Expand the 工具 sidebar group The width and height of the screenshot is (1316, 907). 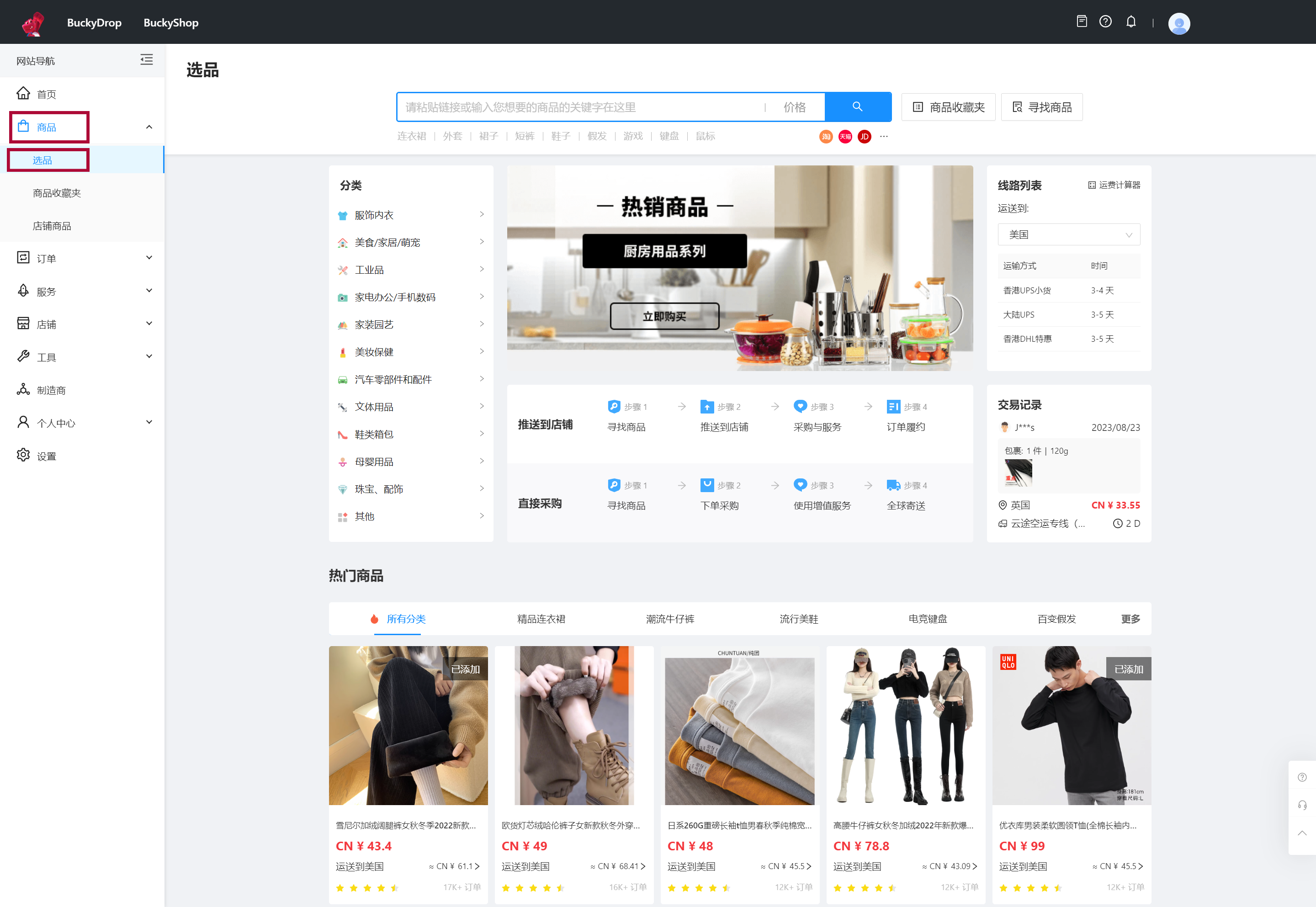[x=149, y=357]
